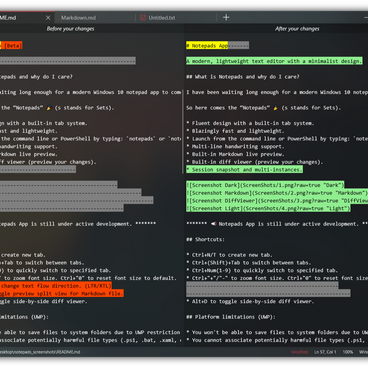Click the "Before your changes" header
Screen dimensions: 368x368
coord(70,29)
